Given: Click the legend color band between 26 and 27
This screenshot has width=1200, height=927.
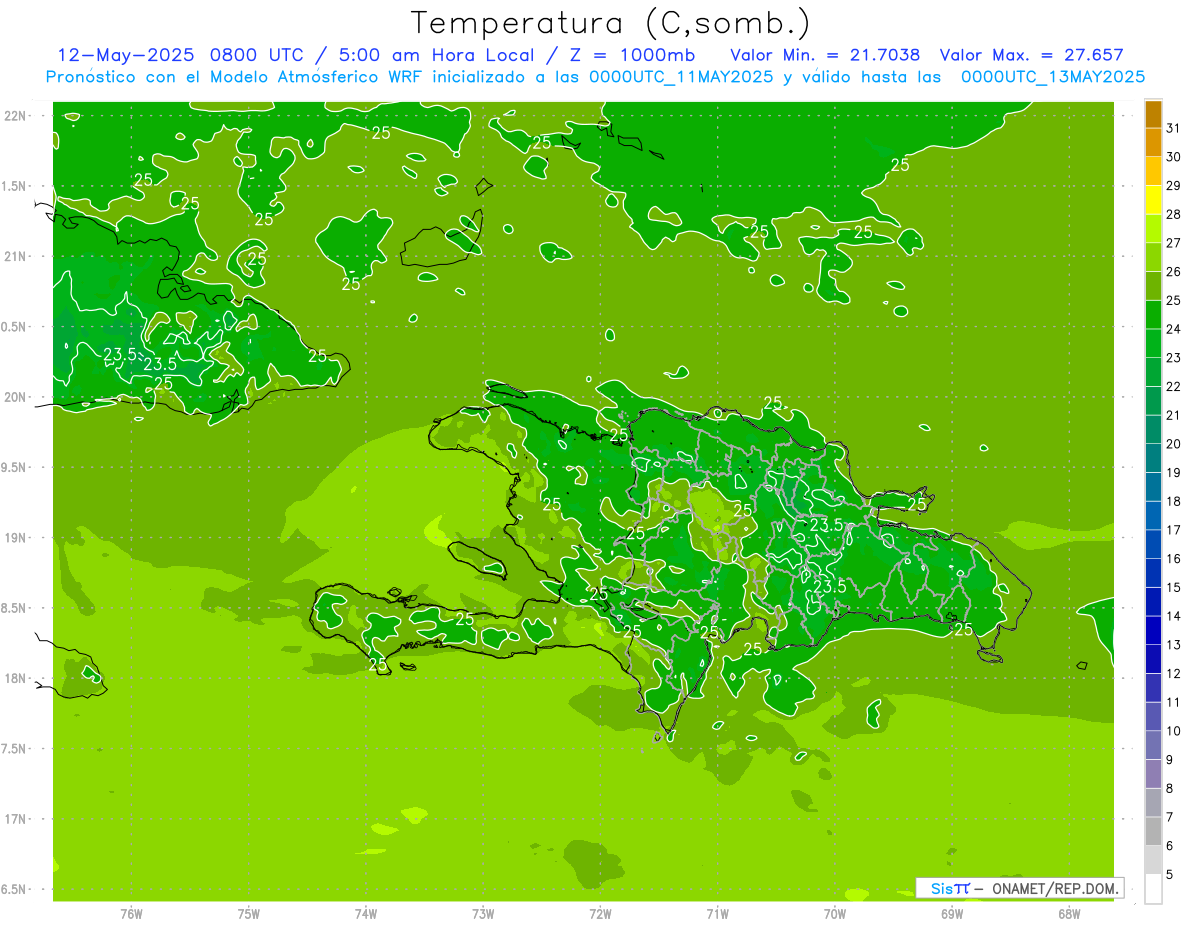Looking at the screenshot, I should 1153,257.
